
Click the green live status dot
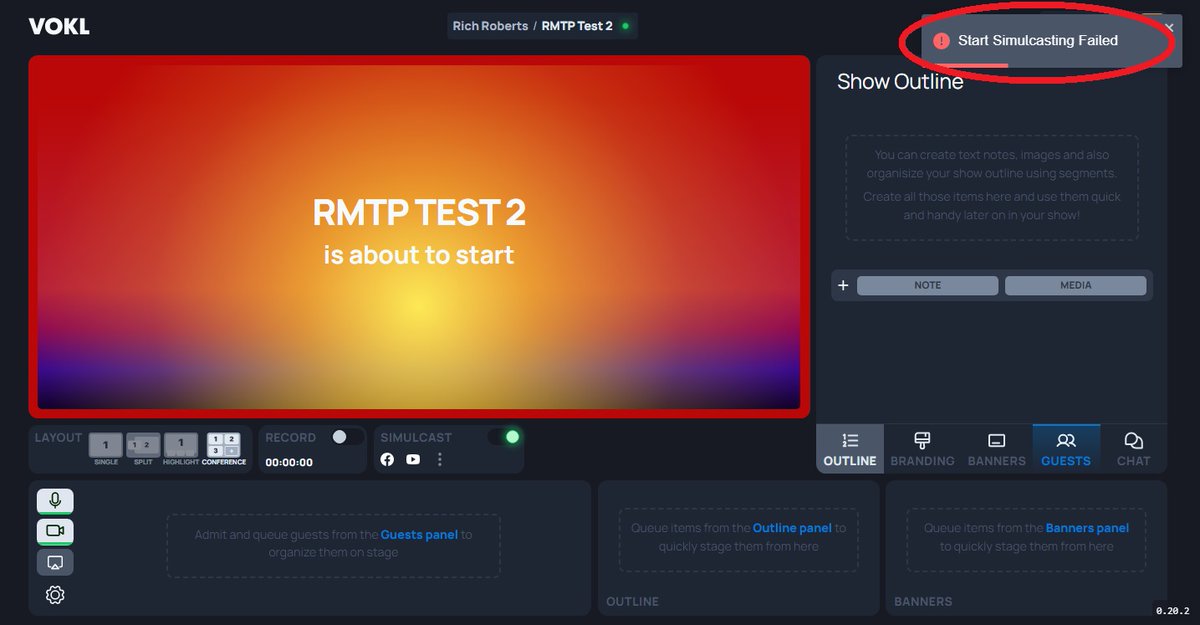(626, 26)
